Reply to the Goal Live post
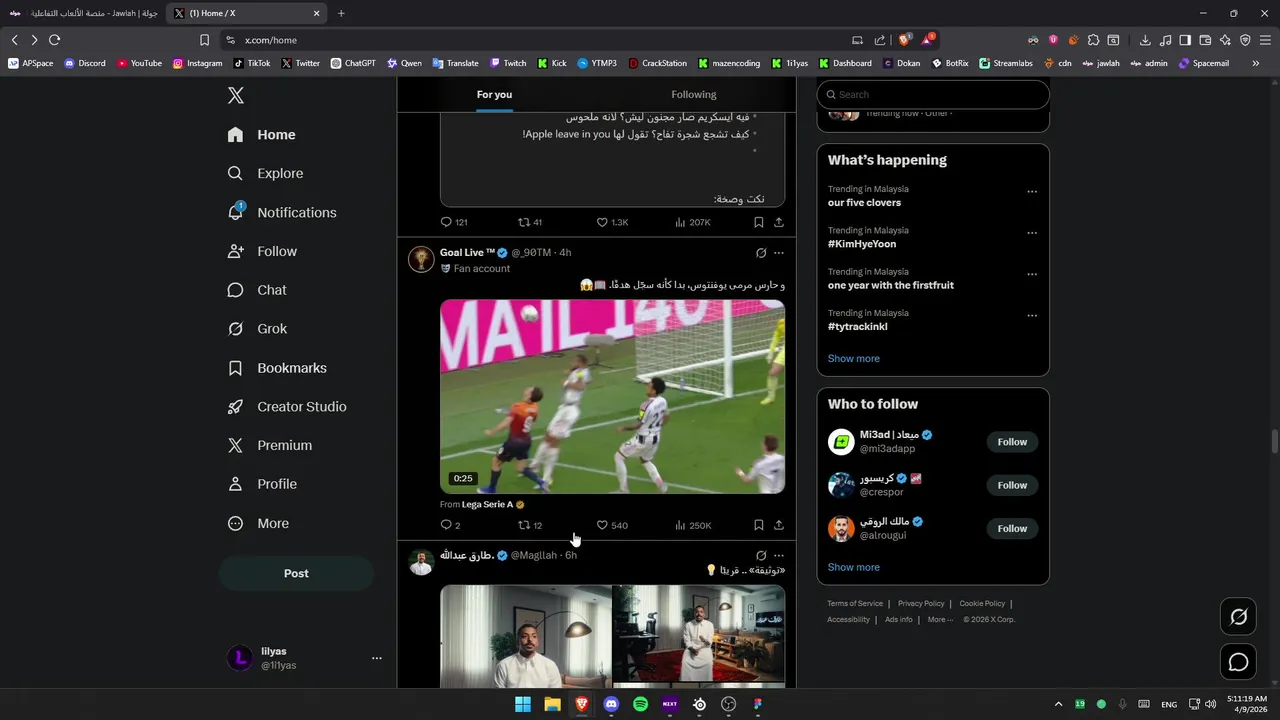 tap(451, 525)
